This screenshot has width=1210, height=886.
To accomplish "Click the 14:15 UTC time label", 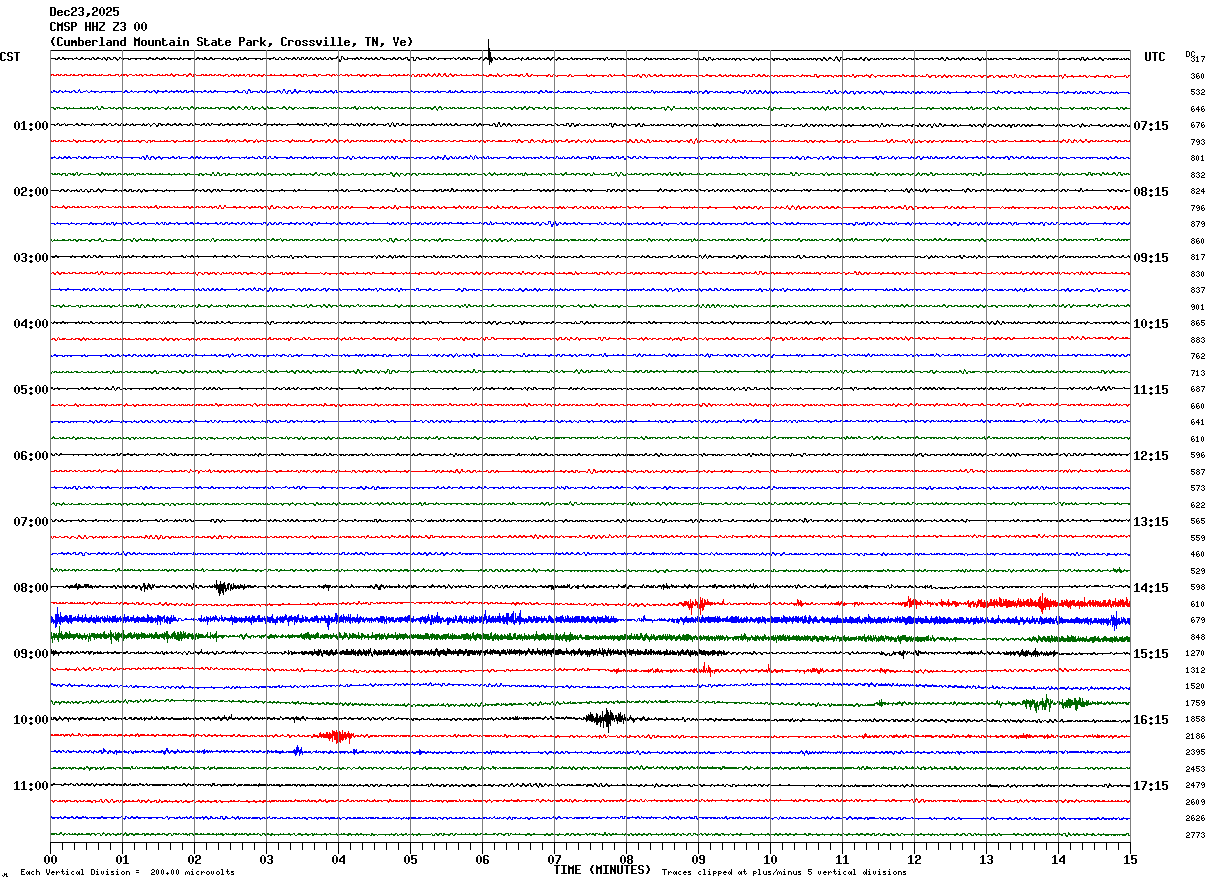I will pos(1151,588).
